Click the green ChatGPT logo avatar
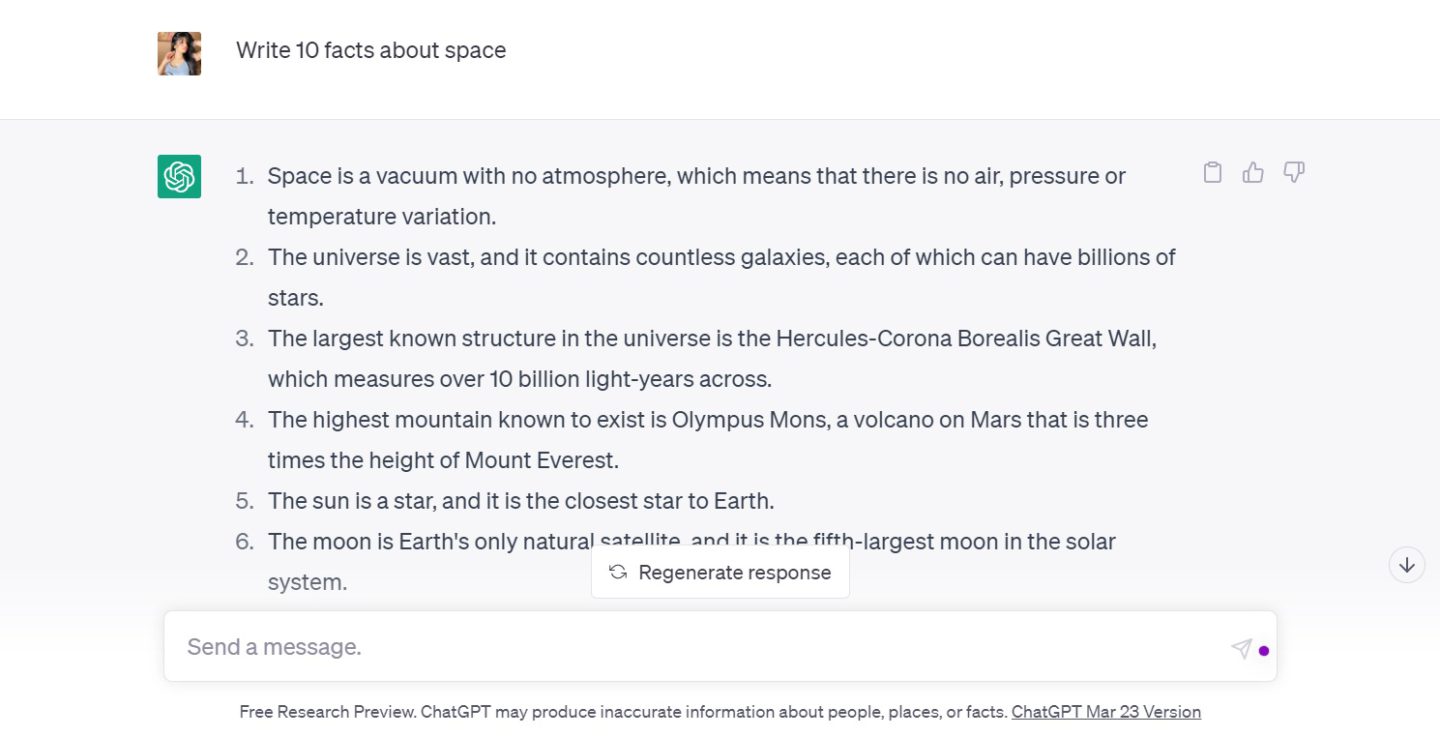Viewport: 1440px width, 737px height. point(179,177)
